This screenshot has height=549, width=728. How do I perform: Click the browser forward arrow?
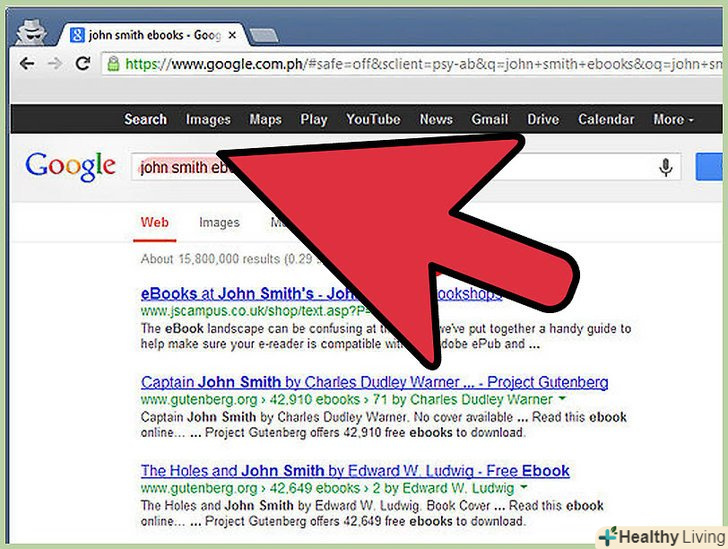coord(55,63)
